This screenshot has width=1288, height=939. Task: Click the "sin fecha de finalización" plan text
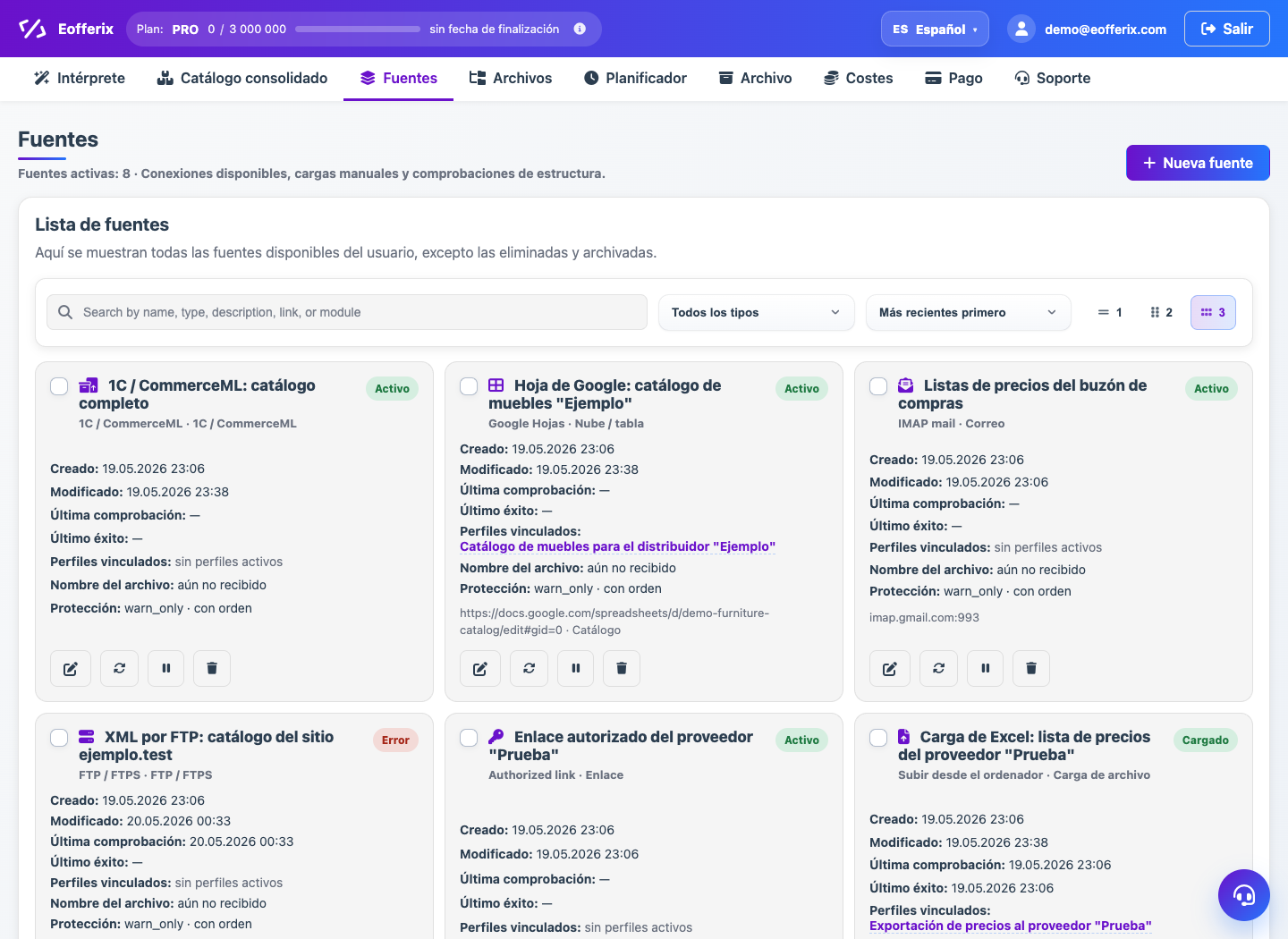click(495, 30)
